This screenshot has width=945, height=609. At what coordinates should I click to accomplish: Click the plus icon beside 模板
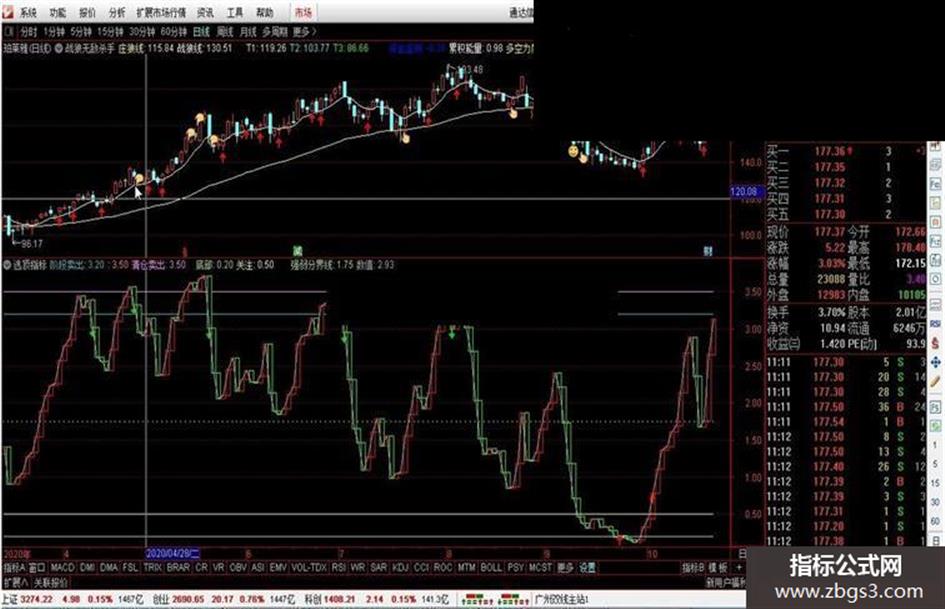pyautogui.click(x=739, y=567)
